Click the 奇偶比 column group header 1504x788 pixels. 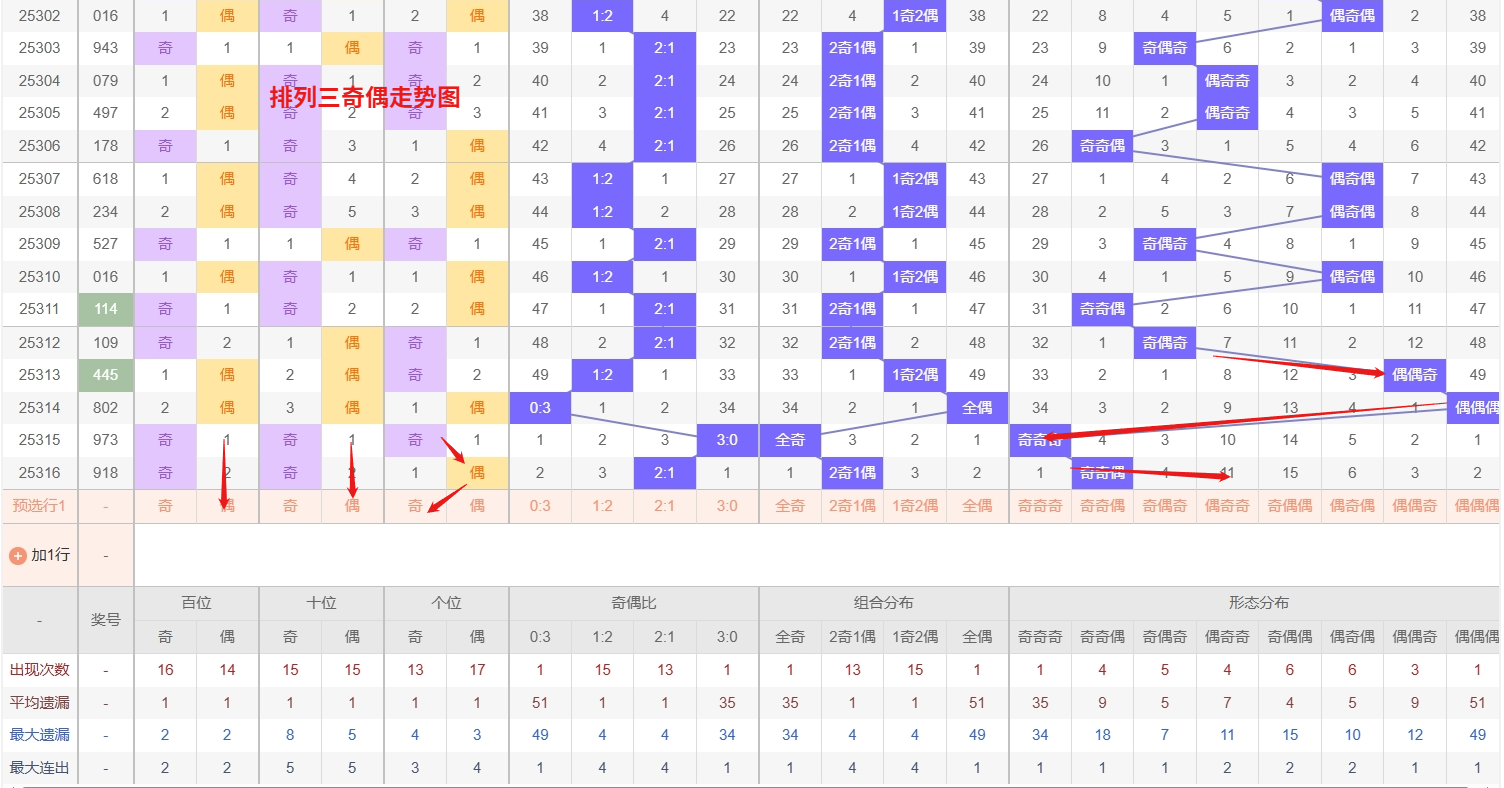click(633, 603)
